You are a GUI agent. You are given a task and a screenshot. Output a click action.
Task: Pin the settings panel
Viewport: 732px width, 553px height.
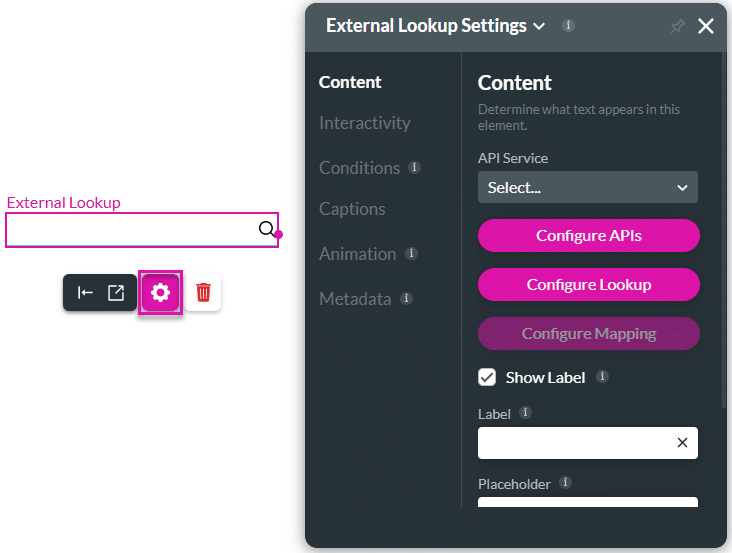click(677, 26)
